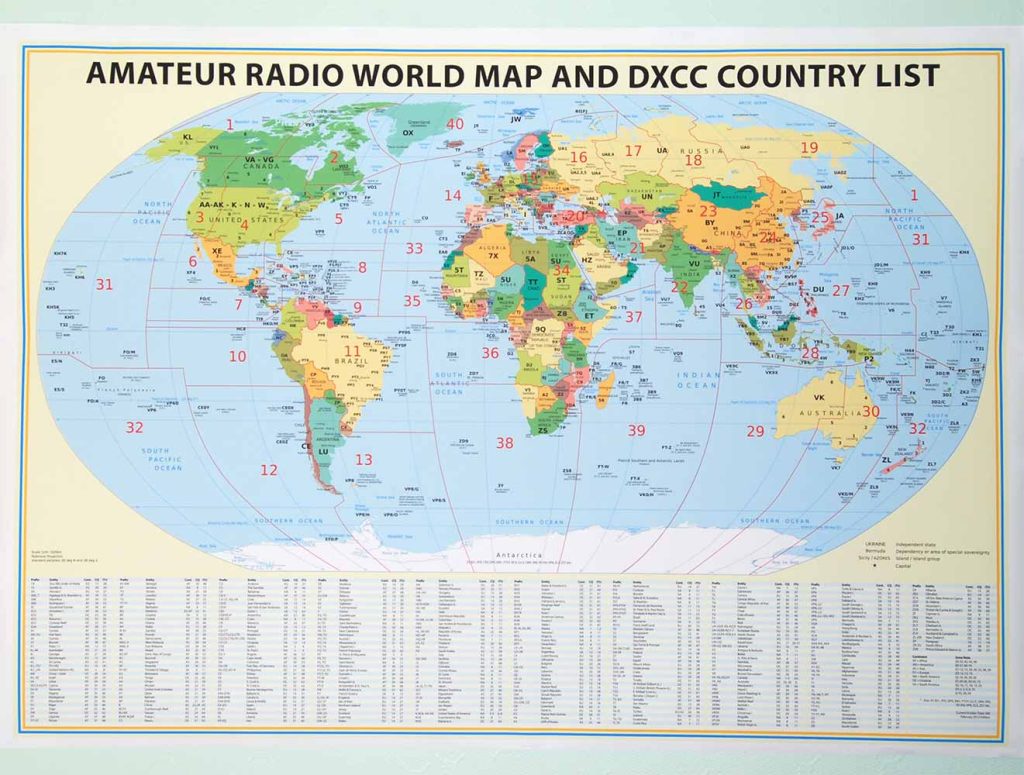Expand the UKRAINE legend heading
This screenshot has width=1024, height=775.
(874, 545)
